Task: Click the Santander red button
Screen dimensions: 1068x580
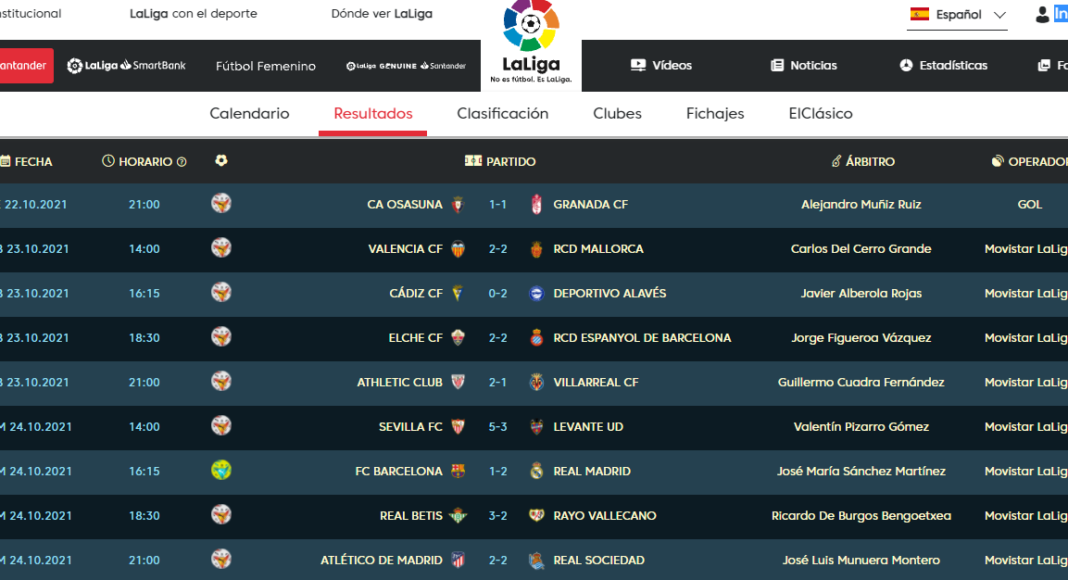Action: [25, 66]
